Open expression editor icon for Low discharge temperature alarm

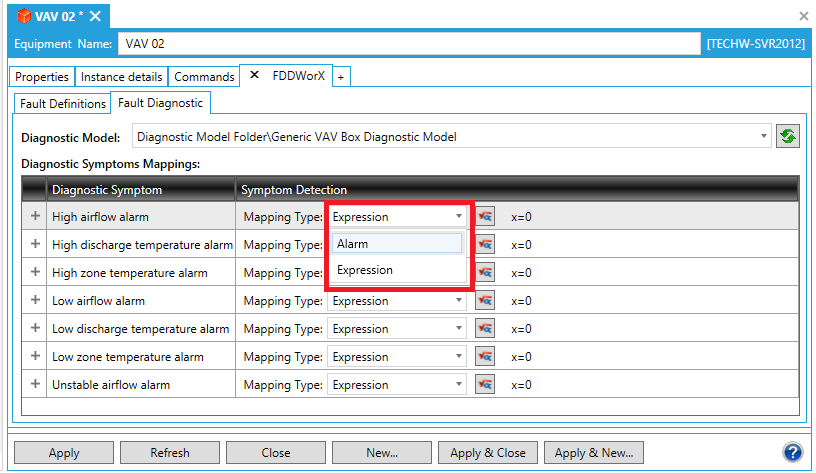[x=485, y=329]
